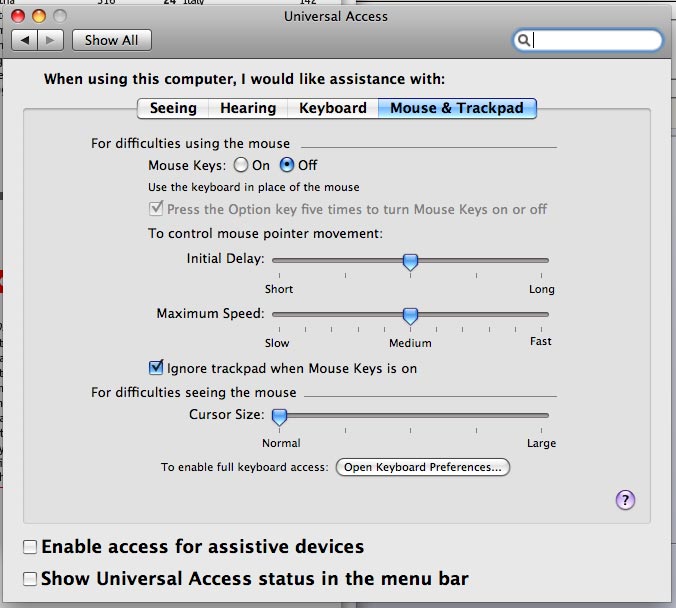
Task: Click 'To control mouse pointer movement:' text
Action: [265, 233]
